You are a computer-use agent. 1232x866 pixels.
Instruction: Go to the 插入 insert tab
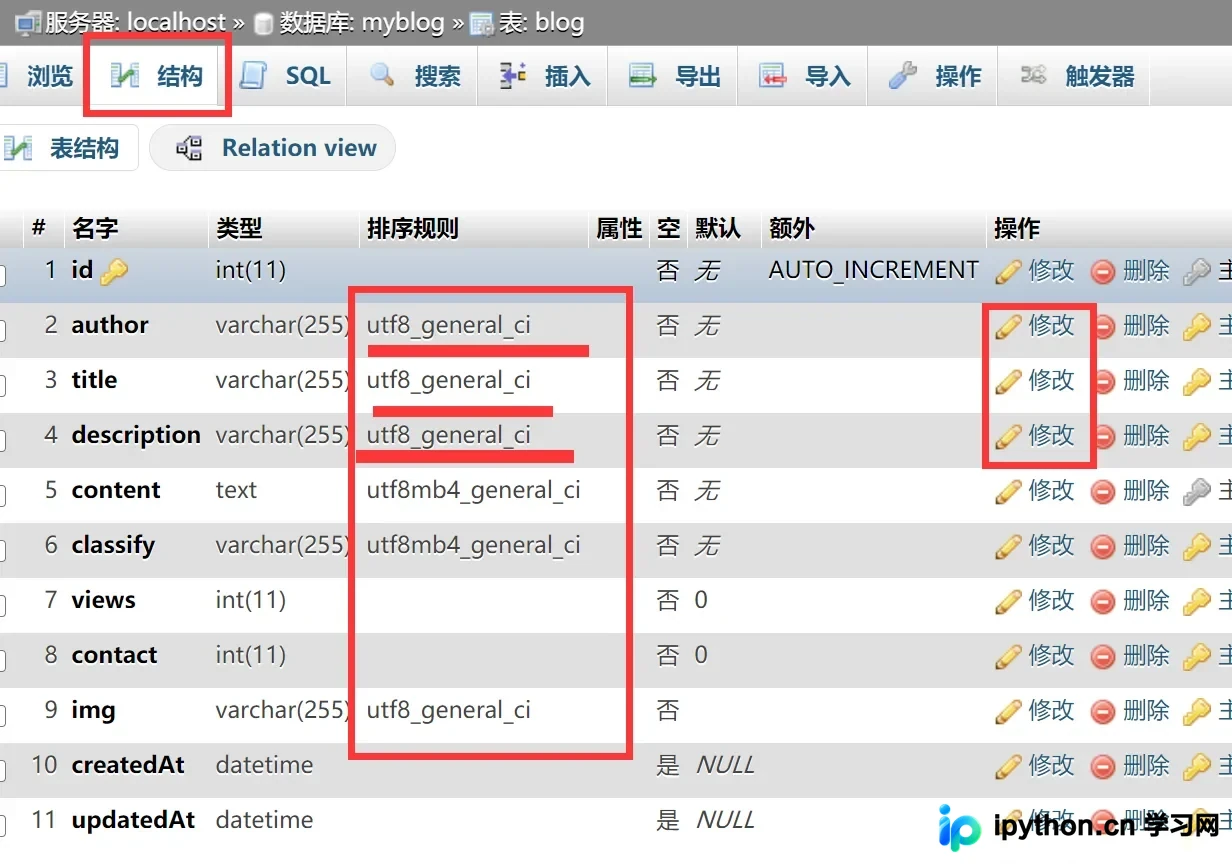[544, 76]
